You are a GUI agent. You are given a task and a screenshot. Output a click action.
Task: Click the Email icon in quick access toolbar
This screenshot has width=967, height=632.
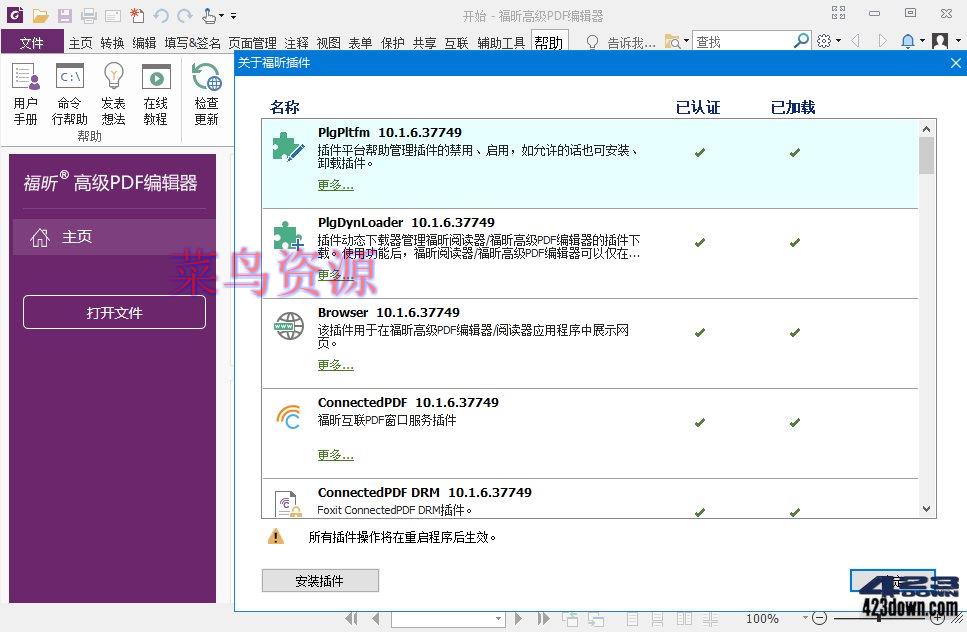coord(113,15)
